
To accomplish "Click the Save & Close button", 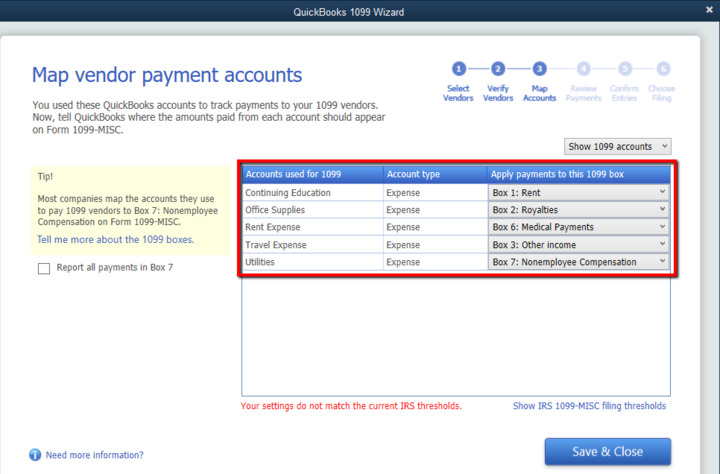I will coord(608,451).
